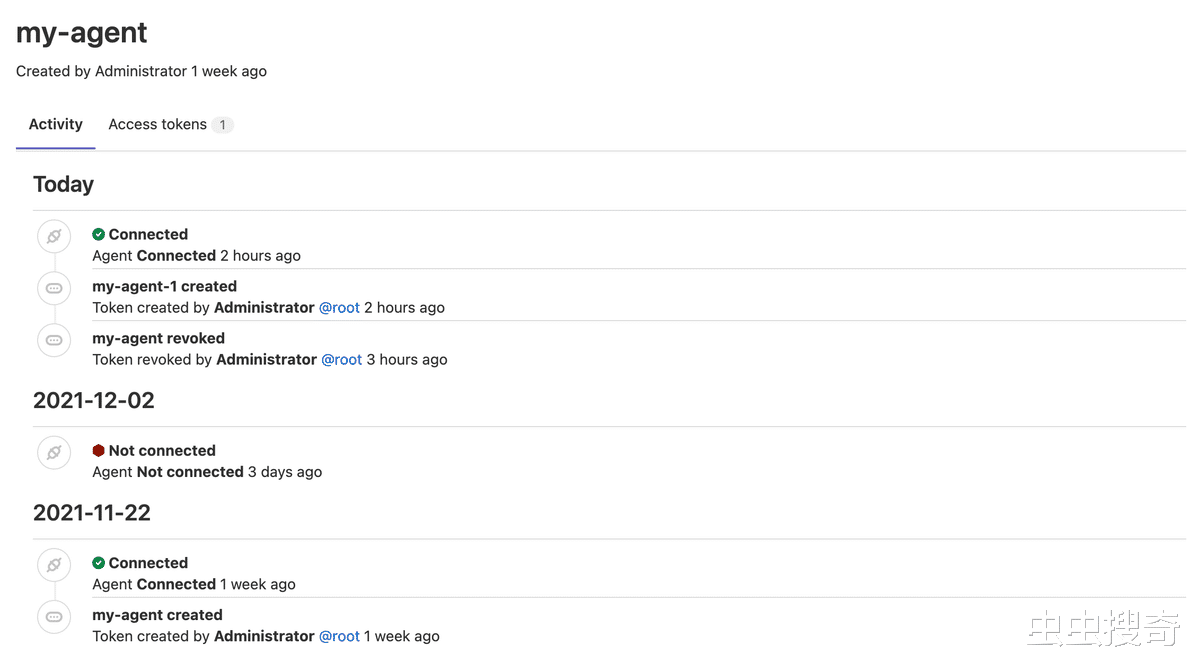Select the Activity tab

[x=55, y=124]
